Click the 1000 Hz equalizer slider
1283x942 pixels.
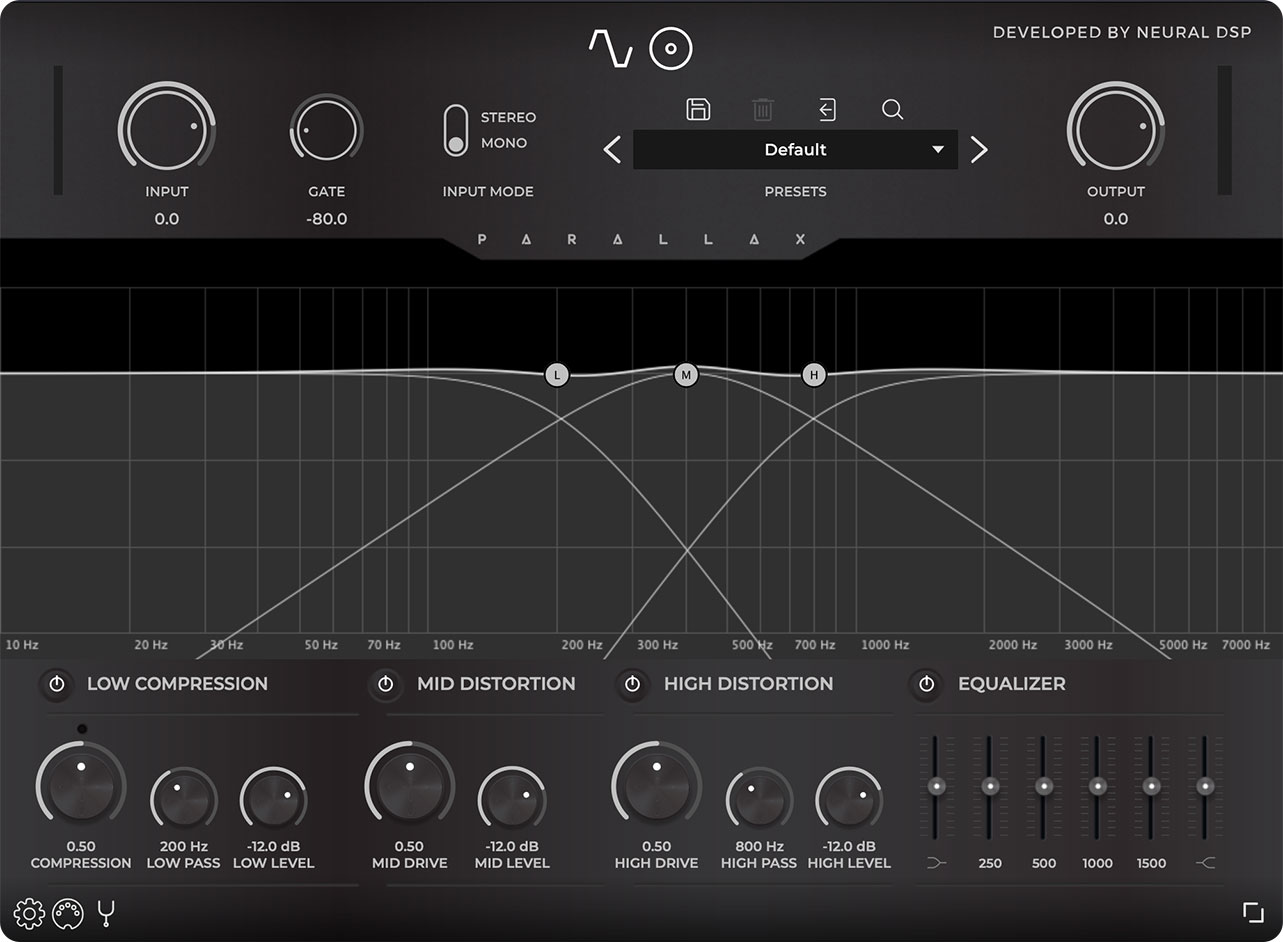pyautogui.click(x=1098, y=786)
